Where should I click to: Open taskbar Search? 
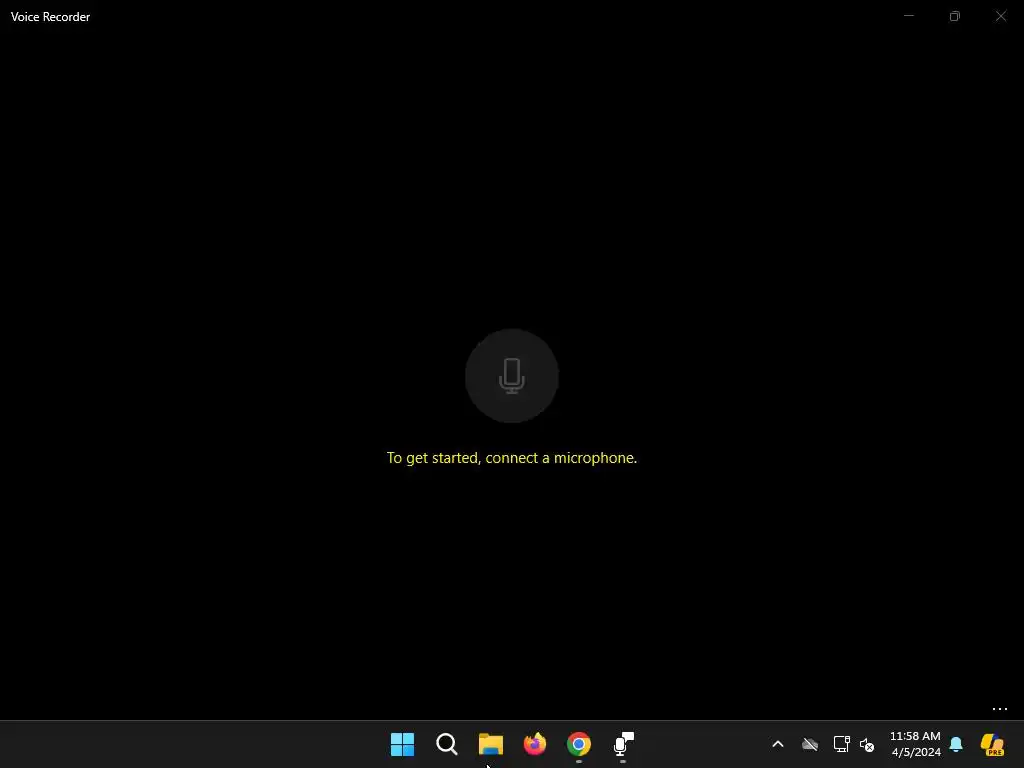click(447, 744)
